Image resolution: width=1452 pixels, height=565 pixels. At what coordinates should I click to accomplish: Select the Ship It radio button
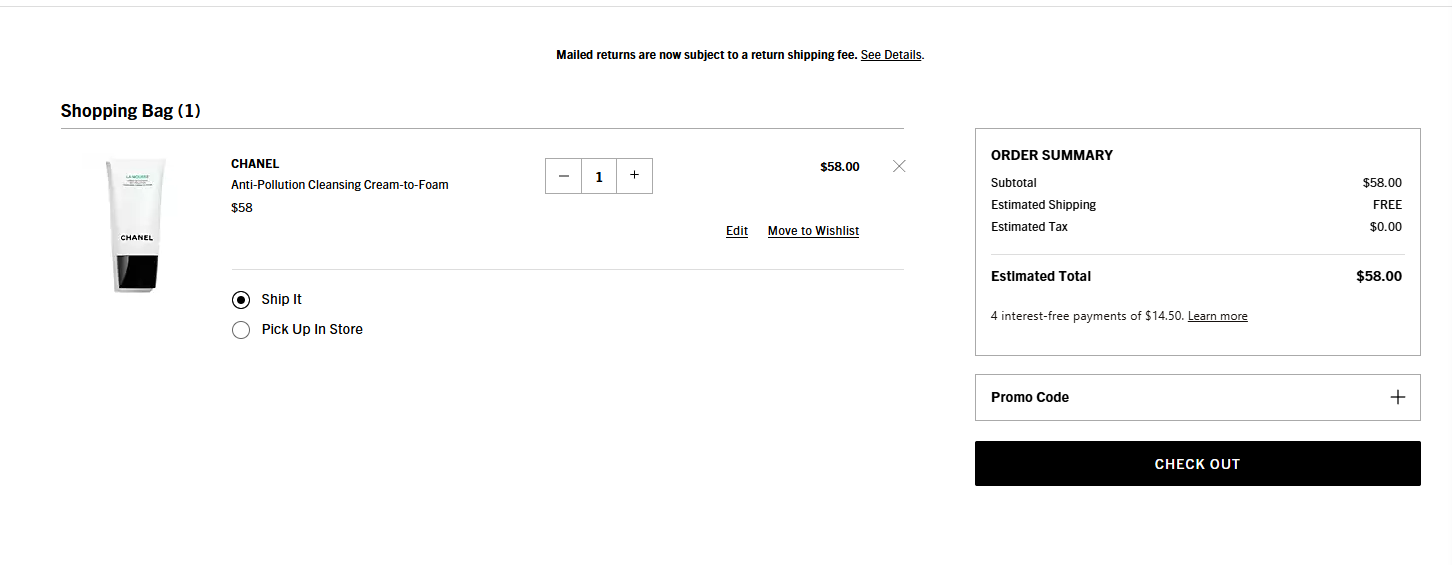coord(241,300)
